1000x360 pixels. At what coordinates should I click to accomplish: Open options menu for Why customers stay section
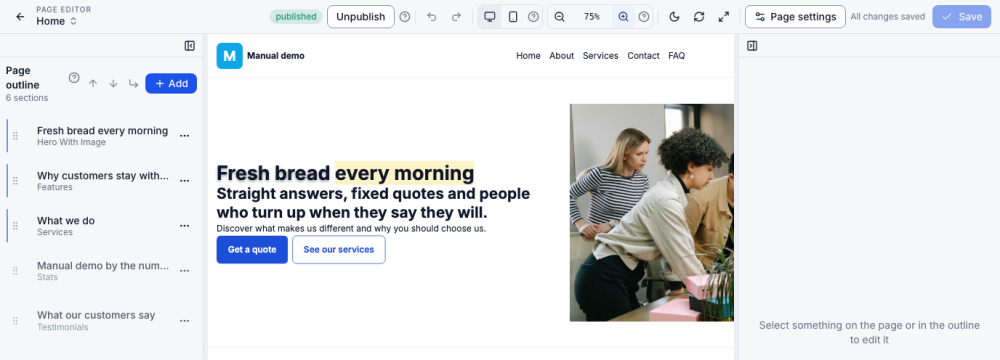[184, 181]
